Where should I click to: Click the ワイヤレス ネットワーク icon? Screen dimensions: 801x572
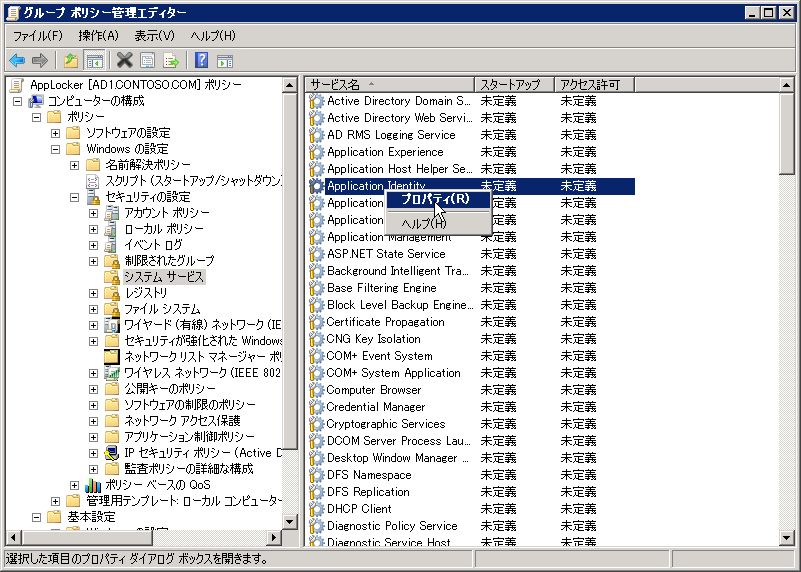click(112, 373)
